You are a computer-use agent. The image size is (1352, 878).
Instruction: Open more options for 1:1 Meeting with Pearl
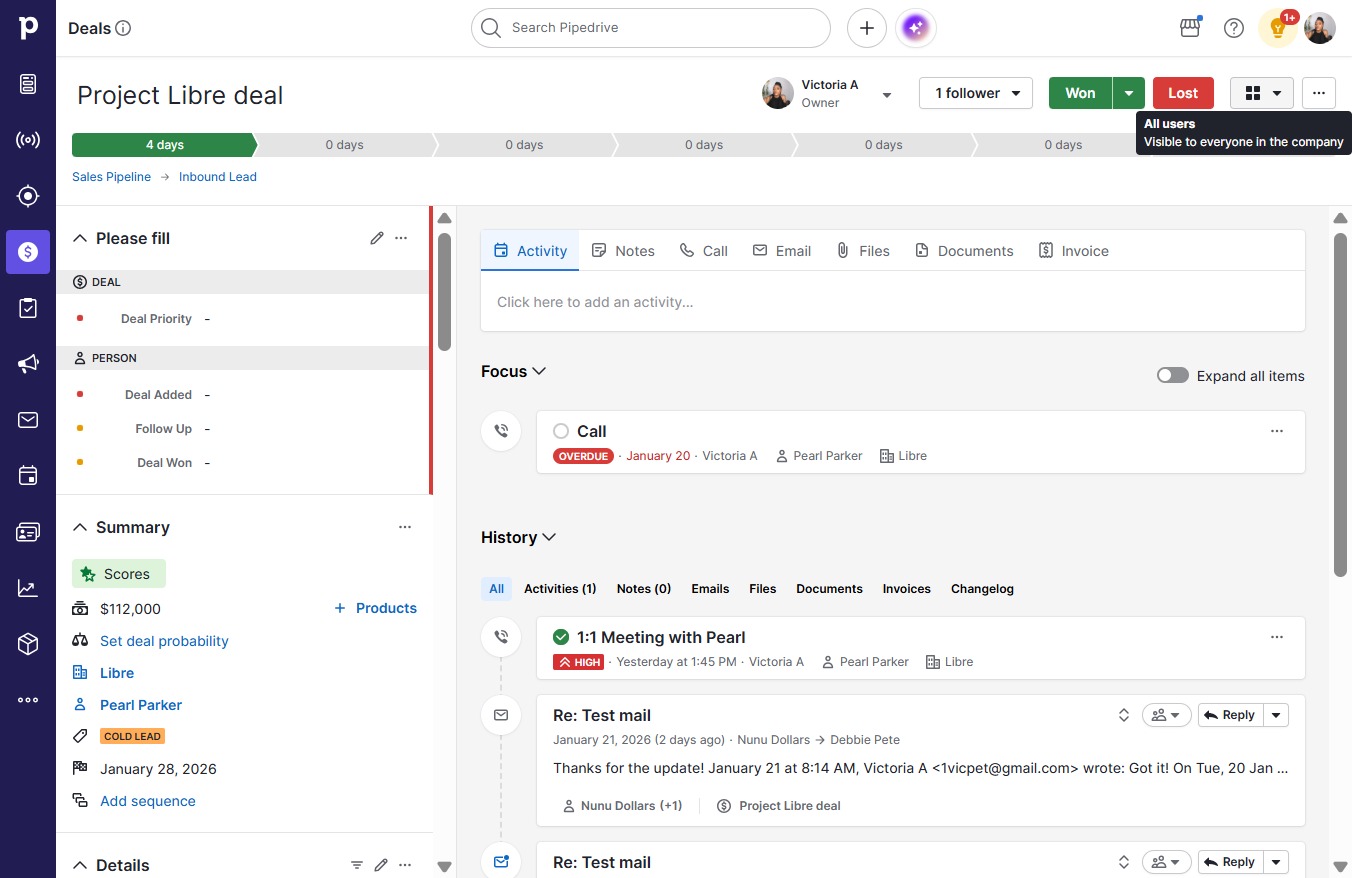click(x=1277, y=637)
